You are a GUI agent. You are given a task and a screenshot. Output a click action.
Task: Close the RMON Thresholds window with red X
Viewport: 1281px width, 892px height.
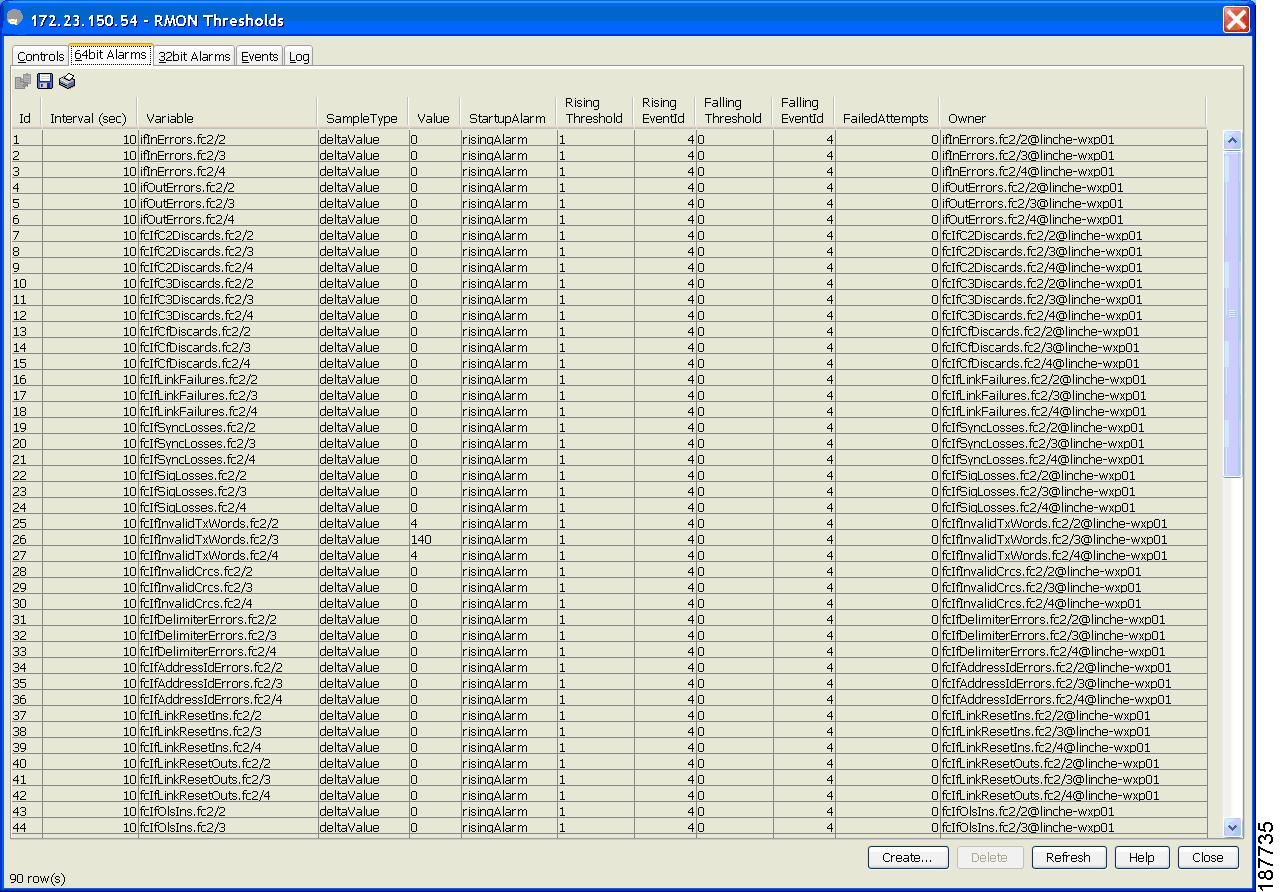point(1236,20)
